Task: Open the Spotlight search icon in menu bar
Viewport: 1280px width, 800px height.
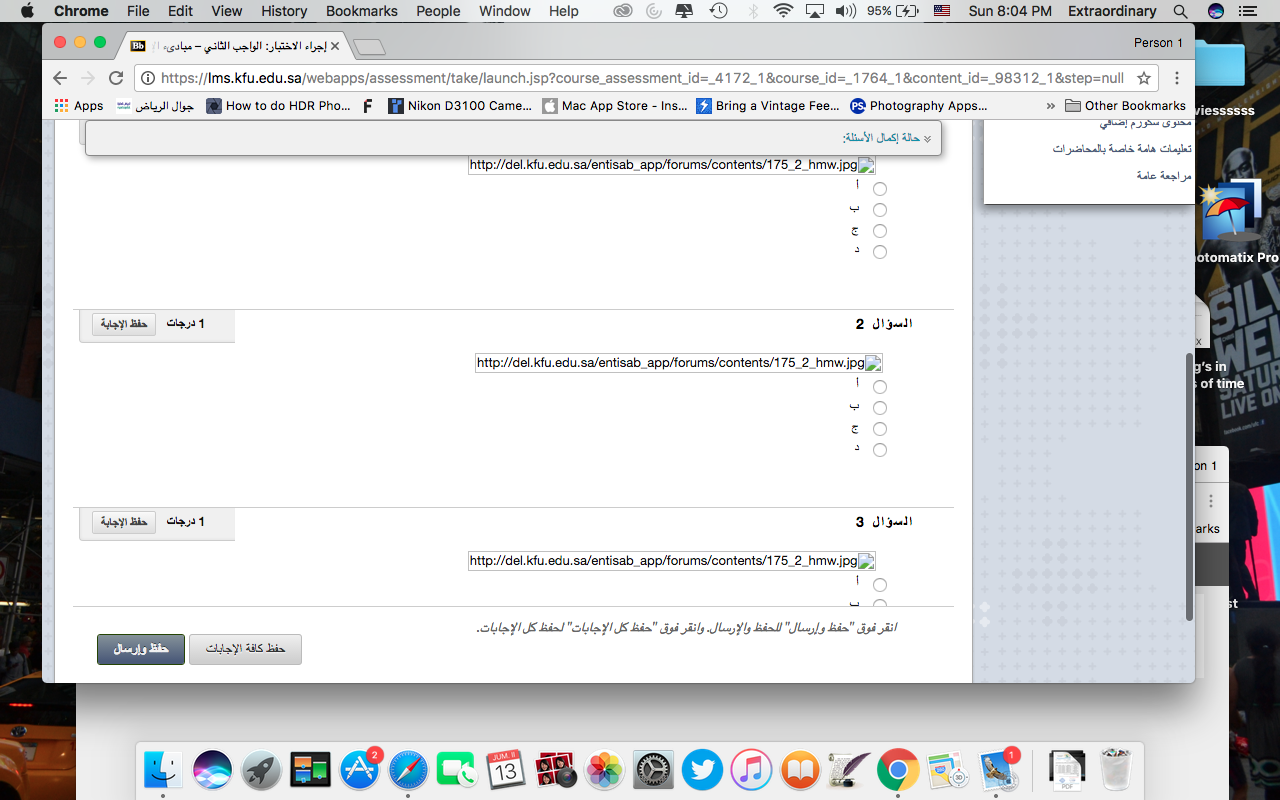Action: coord(1181,11)
